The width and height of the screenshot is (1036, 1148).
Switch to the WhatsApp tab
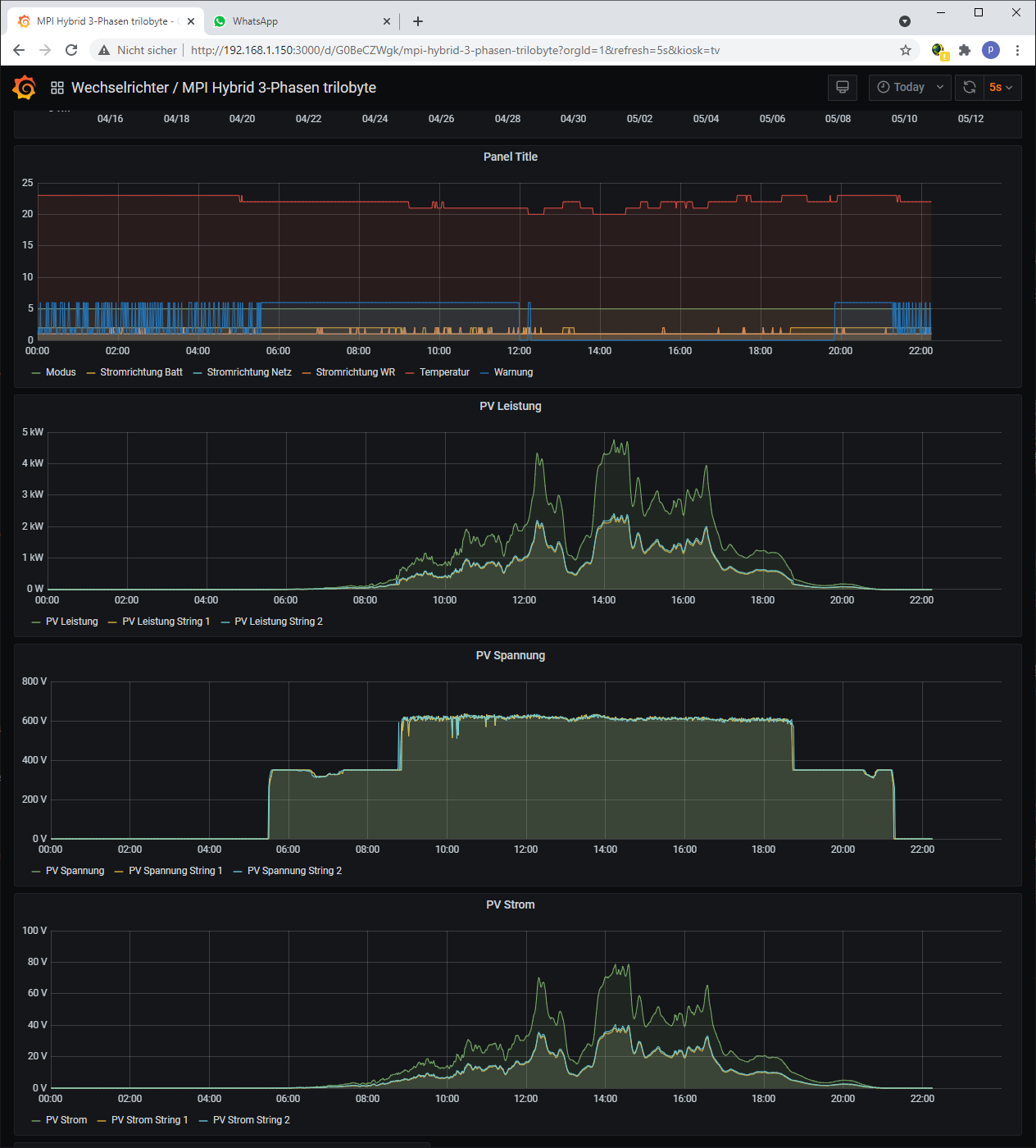tap(255, 21)
